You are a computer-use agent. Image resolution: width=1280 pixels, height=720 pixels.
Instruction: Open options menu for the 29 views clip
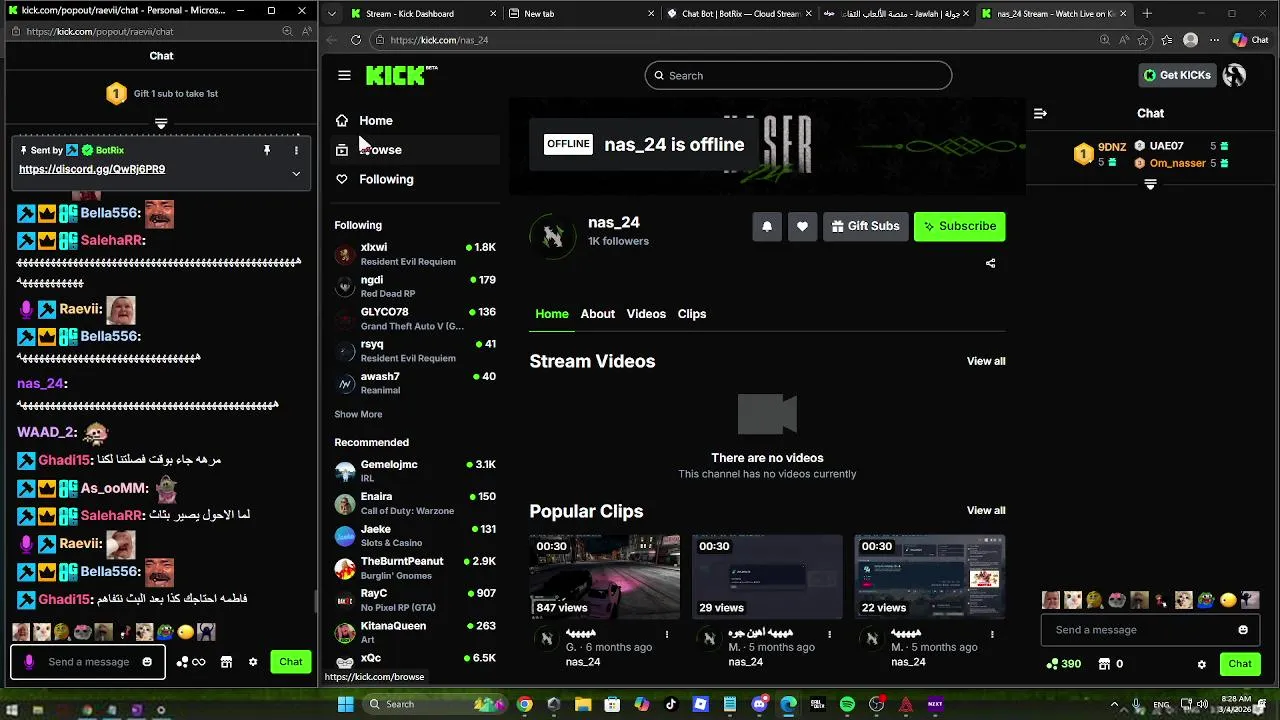point(829,634)
